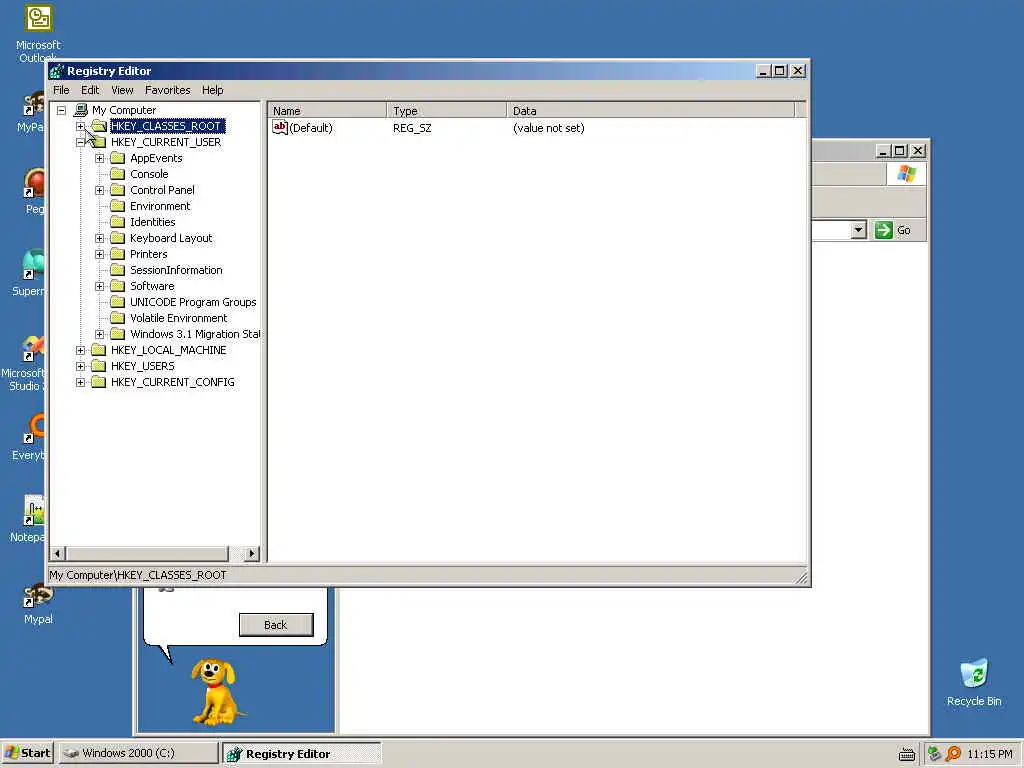Expand the HKEY_USERS hive
Screen dimensions: 1024x768
click(x=80, y=366)
